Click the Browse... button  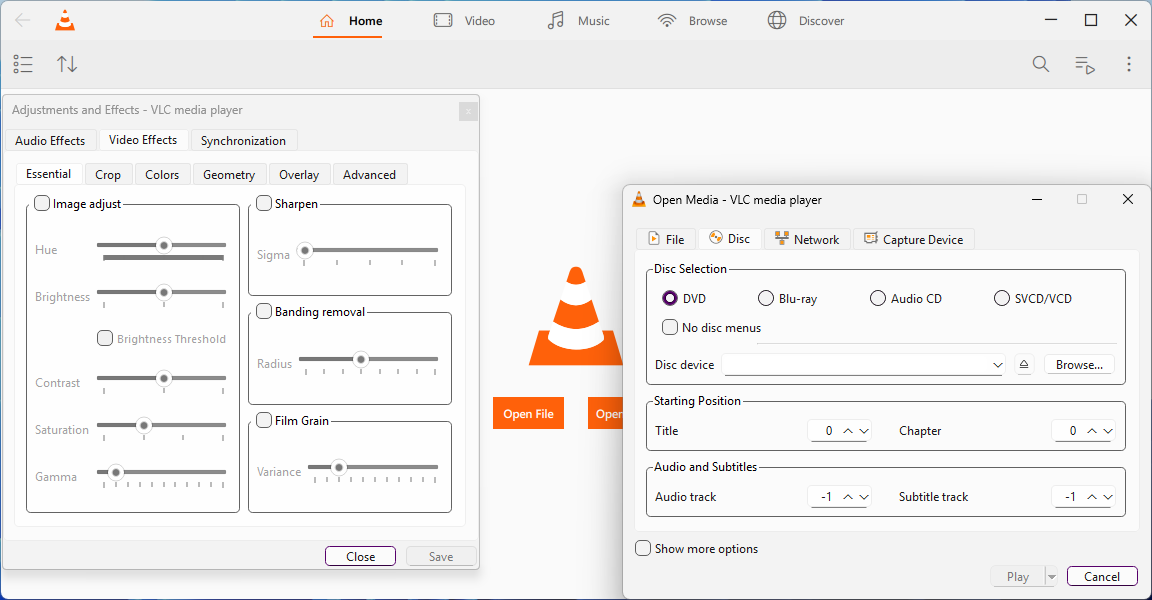click(1079, 365)
